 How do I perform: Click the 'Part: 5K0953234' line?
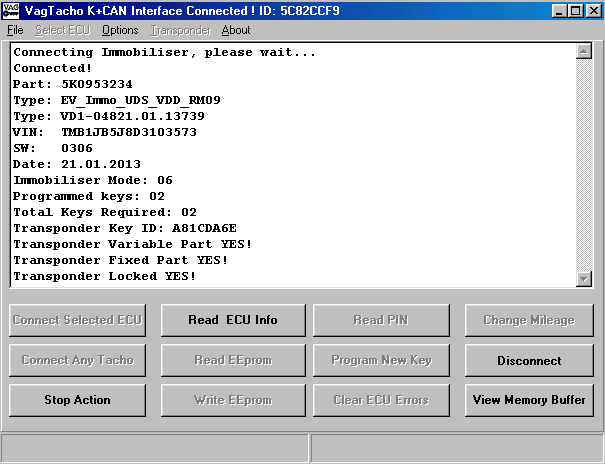[73, 84]
